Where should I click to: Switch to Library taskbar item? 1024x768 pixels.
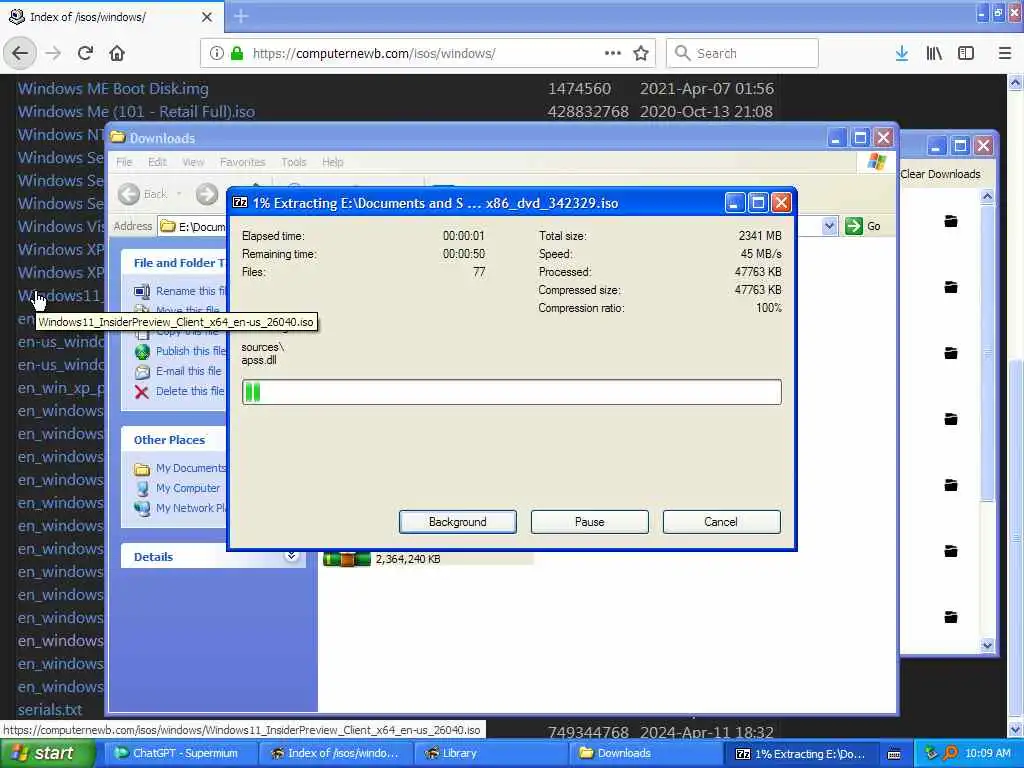pos(490,754)
